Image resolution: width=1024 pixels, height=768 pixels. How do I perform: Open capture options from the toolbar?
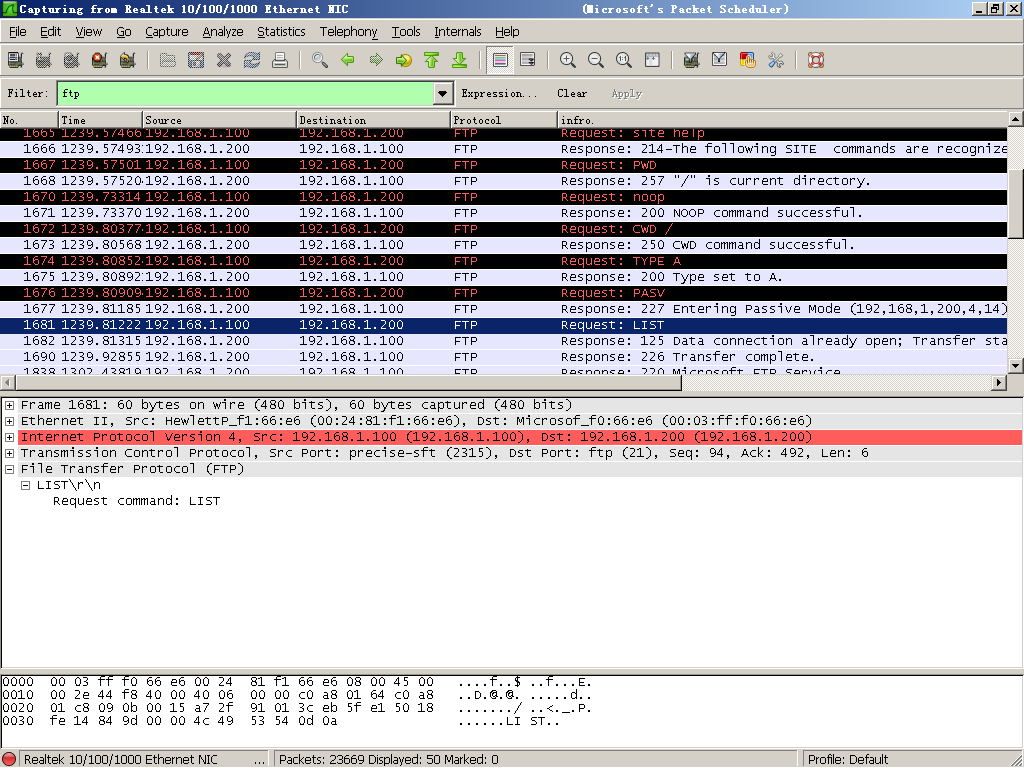pyautogui.click(x=44, y=60)
